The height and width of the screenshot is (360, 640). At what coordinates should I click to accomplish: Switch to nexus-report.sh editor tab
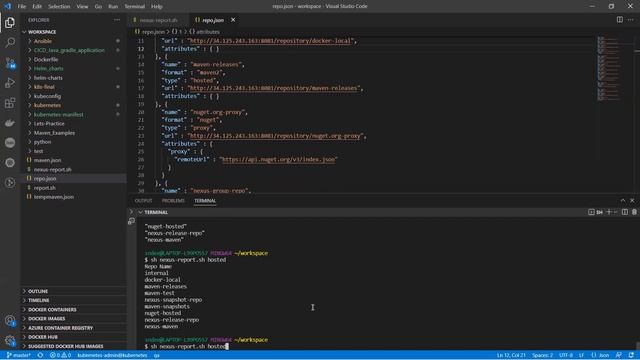tap(158, 20)
